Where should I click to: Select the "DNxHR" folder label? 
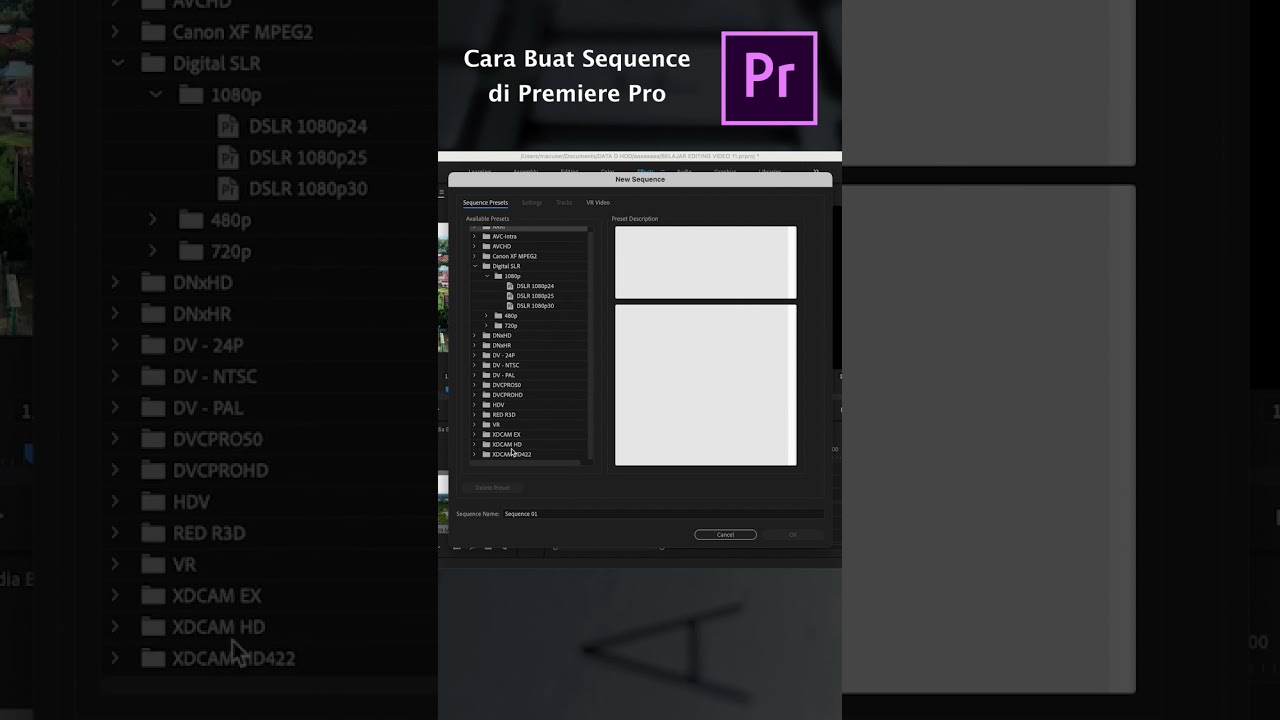(502, 345)
